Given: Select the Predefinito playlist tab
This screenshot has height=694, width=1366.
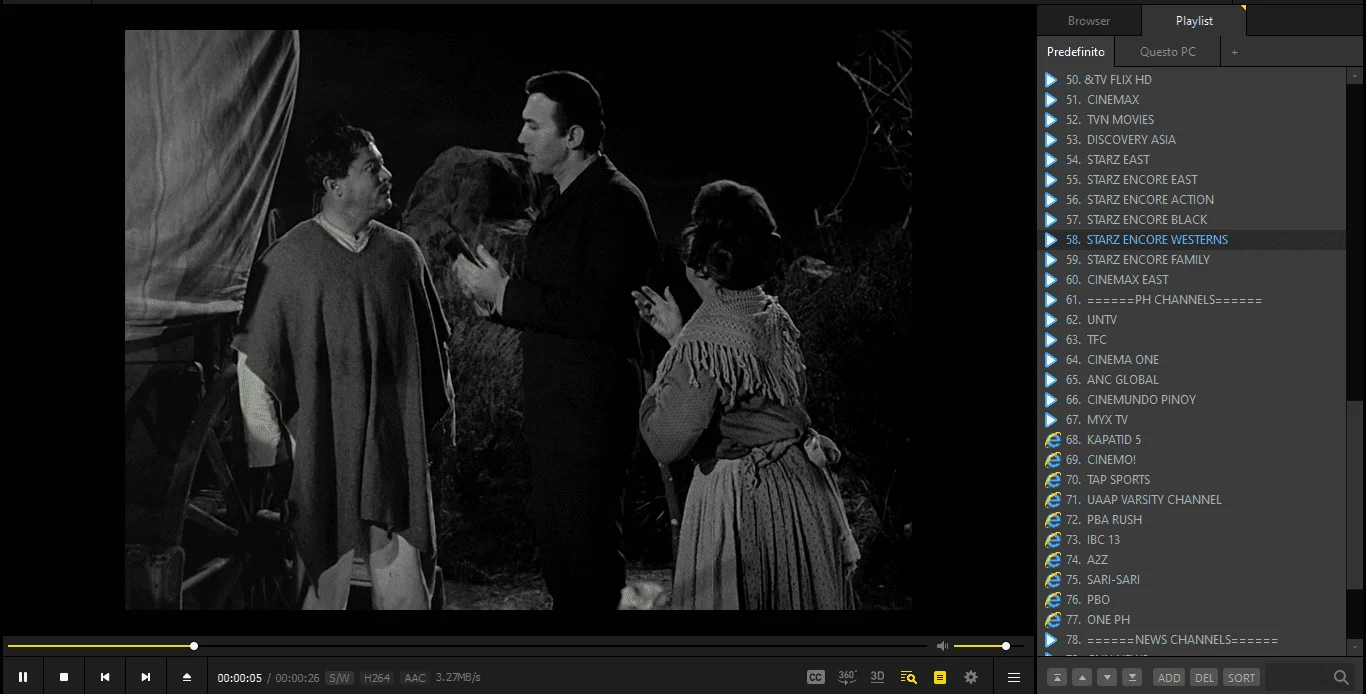Looking at the screenshot, I should (1076, 52).
